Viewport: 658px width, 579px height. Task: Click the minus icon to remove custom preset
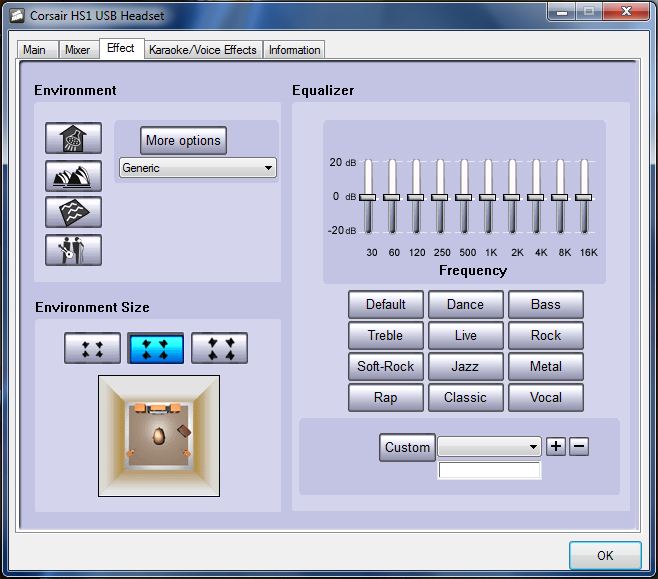tap(579, 446)
